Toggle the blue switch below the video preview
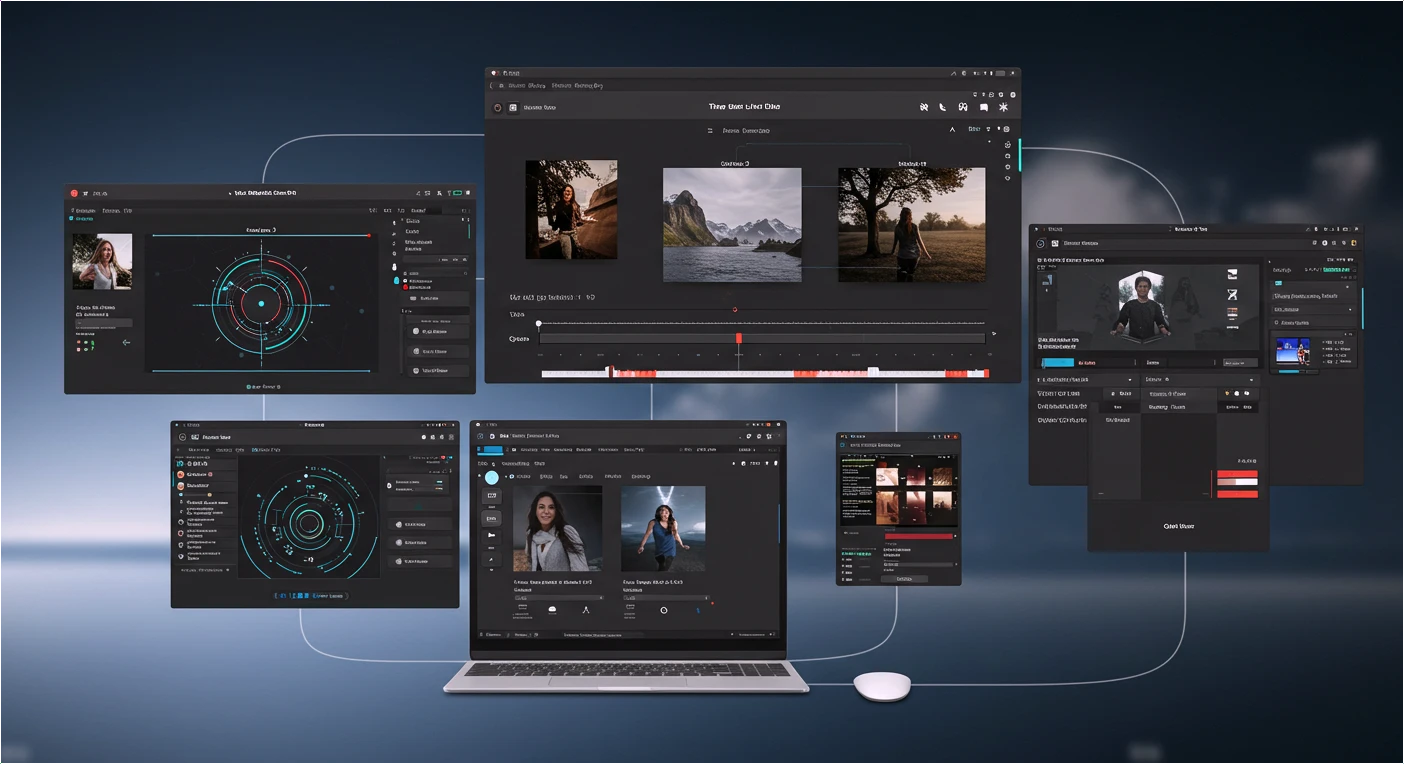This screenshot has height=764, width=1404. tap(1059, 363)
